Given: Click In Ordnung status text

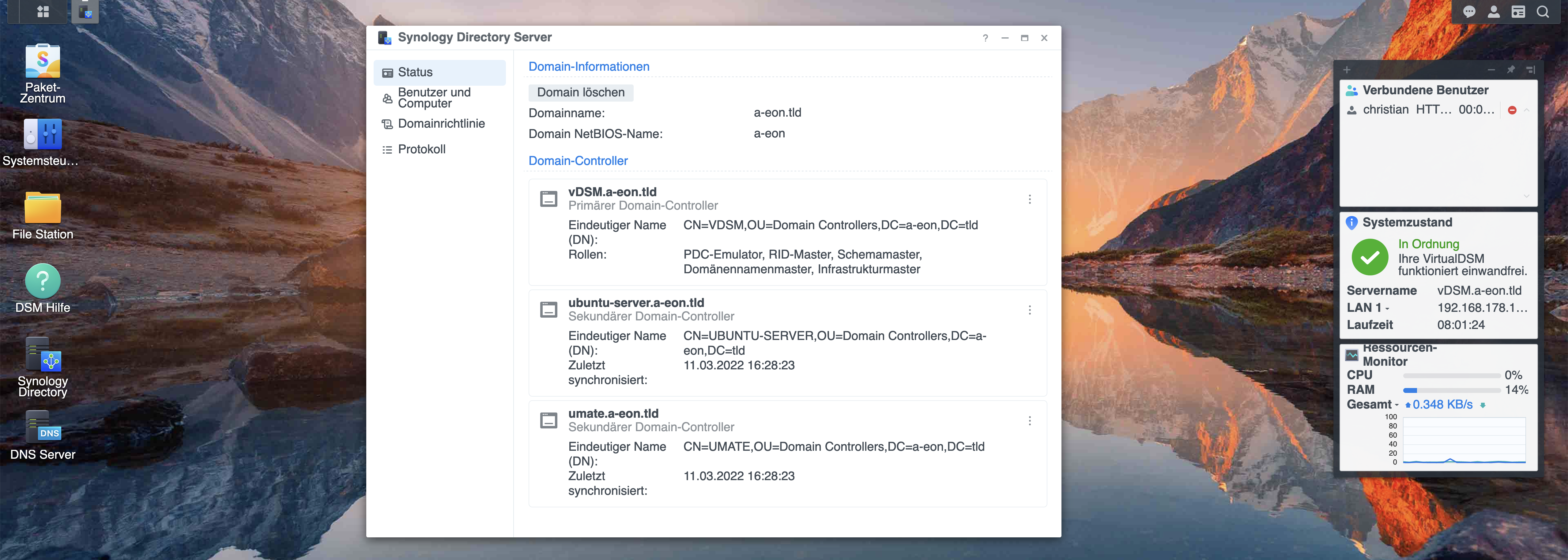Looking at the screenshot, I should [x=1428, y=244].
